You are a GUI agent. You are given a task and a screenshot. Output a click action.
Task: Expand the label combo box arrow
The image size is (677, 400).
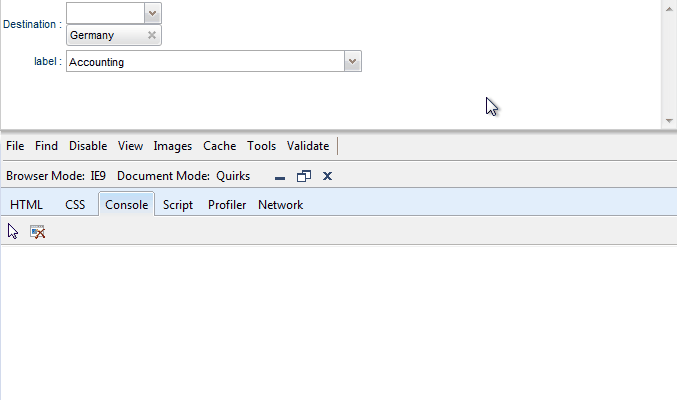pyautogui.click(x=353, y=61)
